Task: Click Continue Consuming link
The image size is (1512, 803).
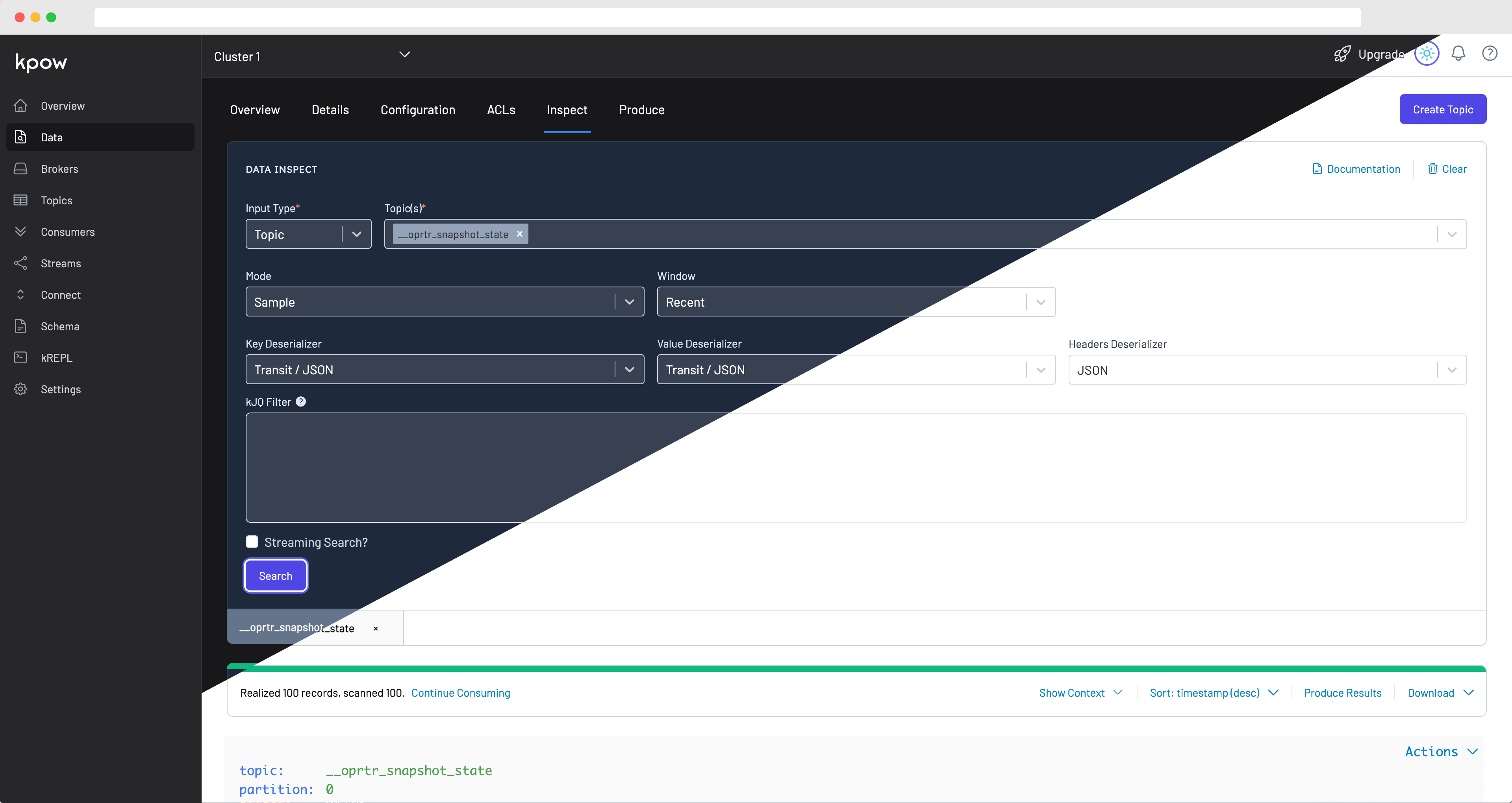Action: tap(462, 692)
